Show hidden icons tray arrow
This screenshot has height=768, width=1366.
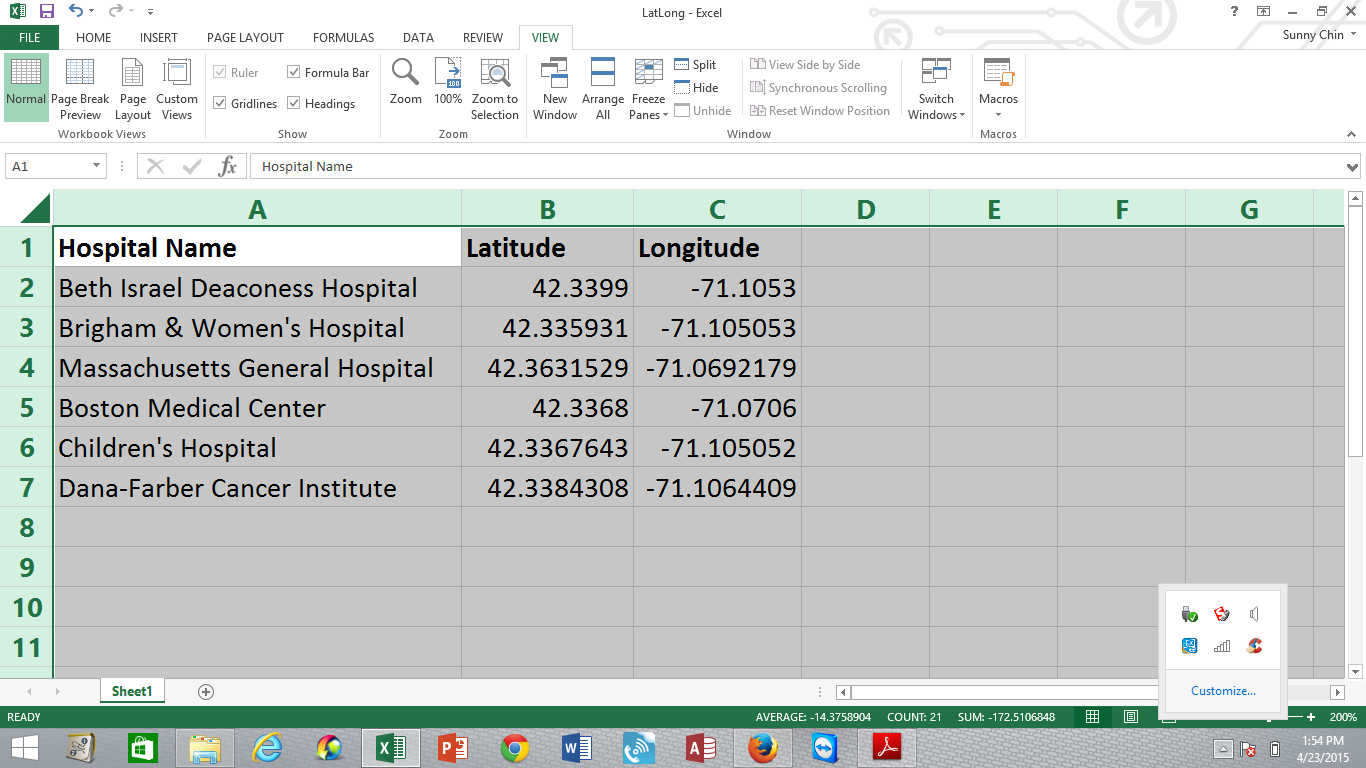point(1223,748)
